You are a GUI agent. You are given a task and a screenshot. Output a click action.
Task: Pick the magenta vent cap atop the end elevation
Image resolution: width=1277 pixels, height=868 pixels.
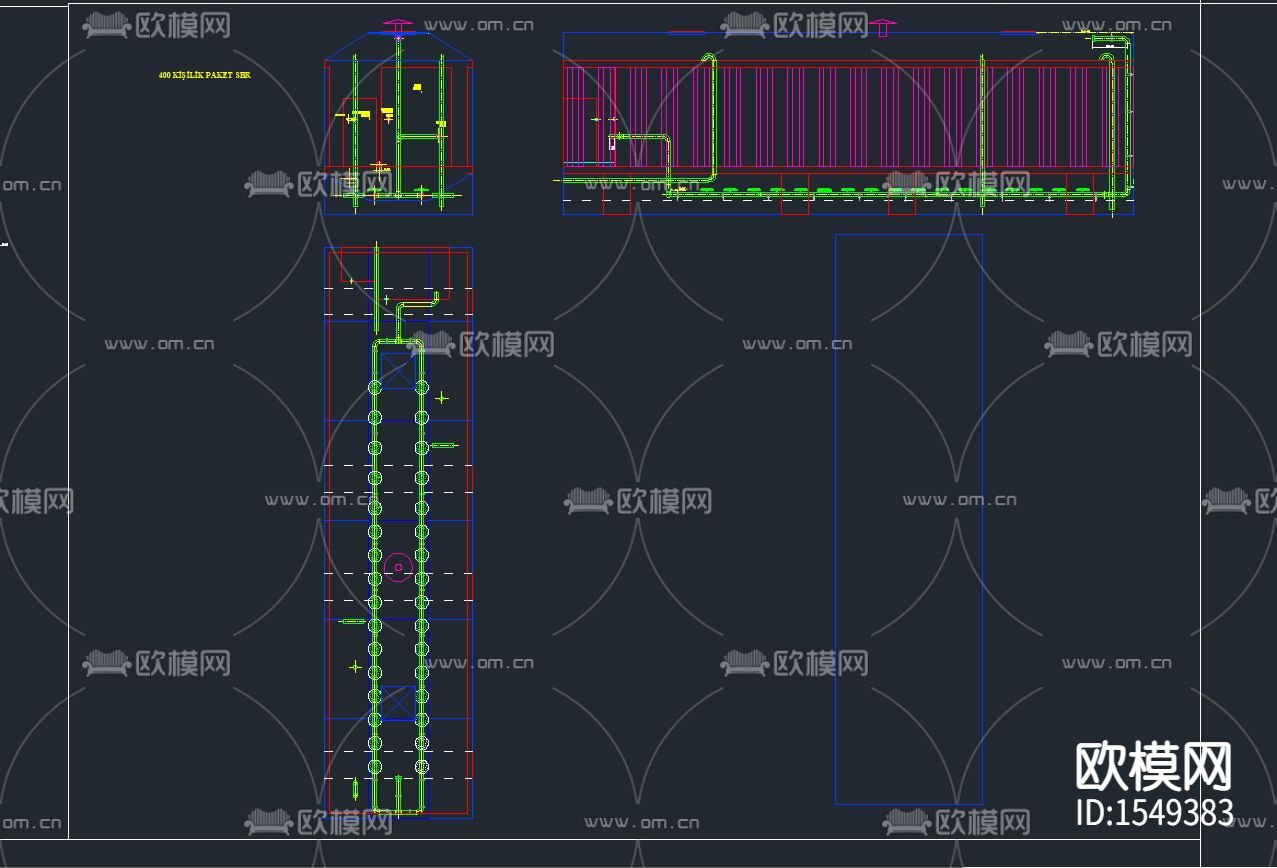(399, 24)
